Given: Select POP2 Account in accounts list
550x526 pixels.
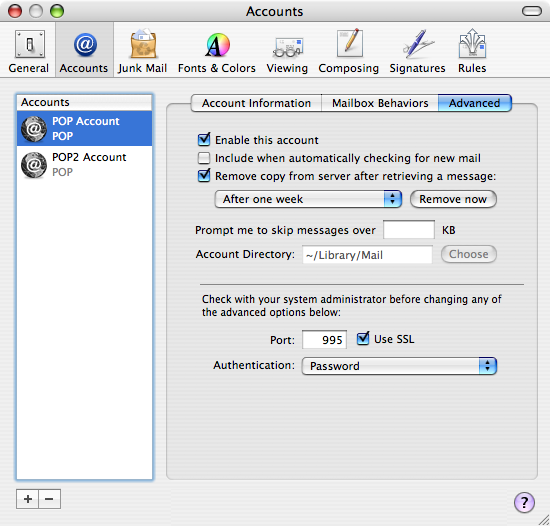Looking at the screenshot, I should 84,164.
